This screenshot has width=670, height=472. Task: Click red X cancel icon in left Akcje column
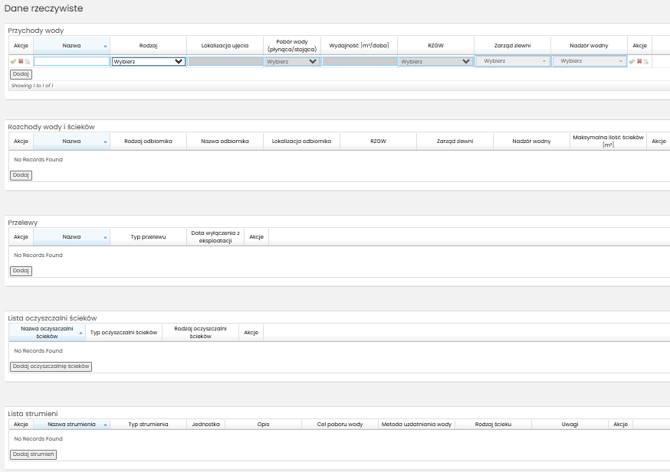point(21,61)
